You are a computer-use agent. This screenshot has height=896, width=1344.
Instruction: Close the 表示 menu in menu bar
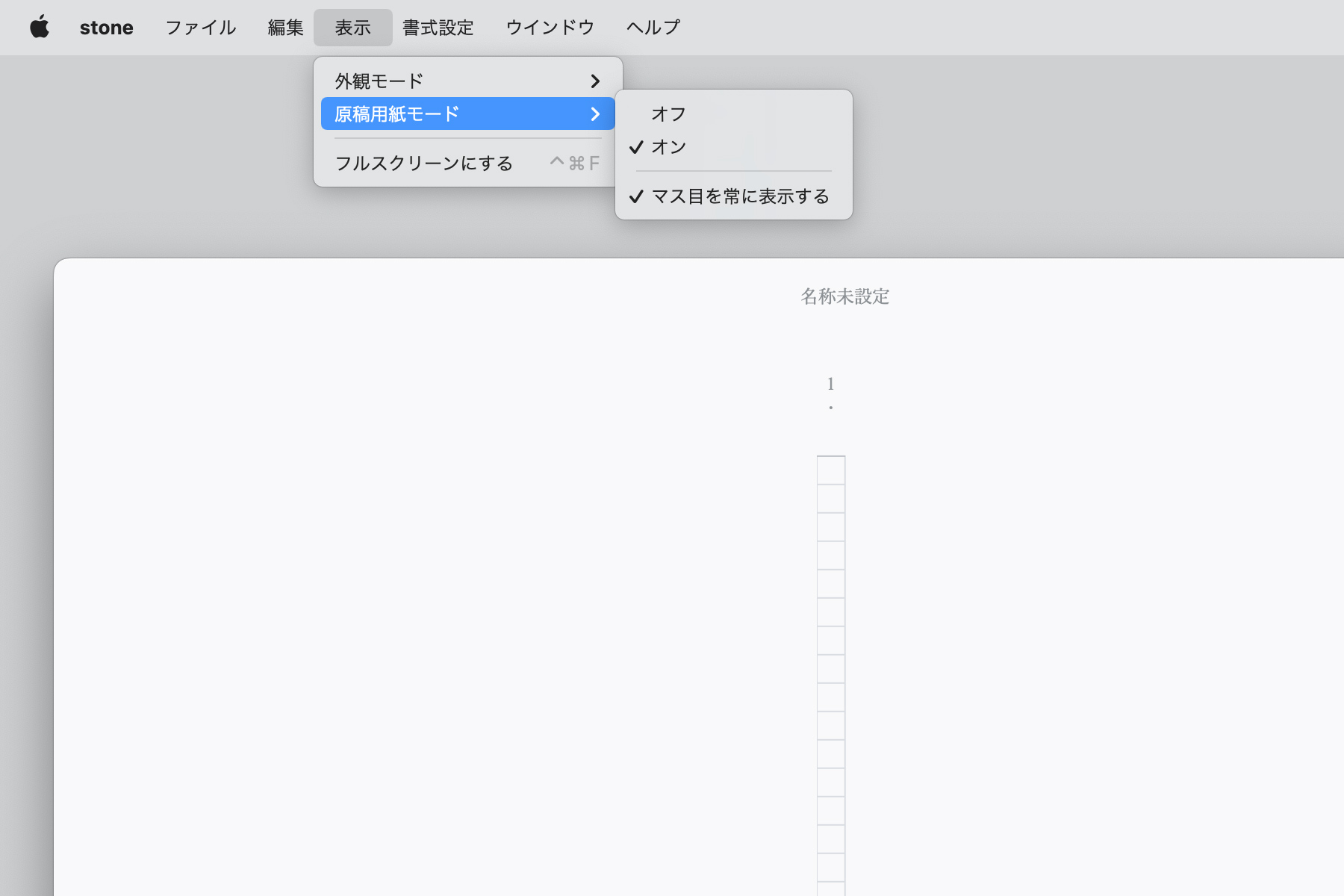352,28
